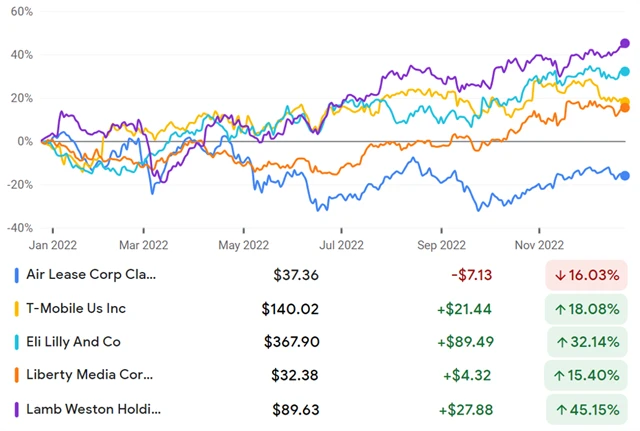Click the green 18.08% up badge
The height and width of the screenshot is (431, 640).
[587, 308]
